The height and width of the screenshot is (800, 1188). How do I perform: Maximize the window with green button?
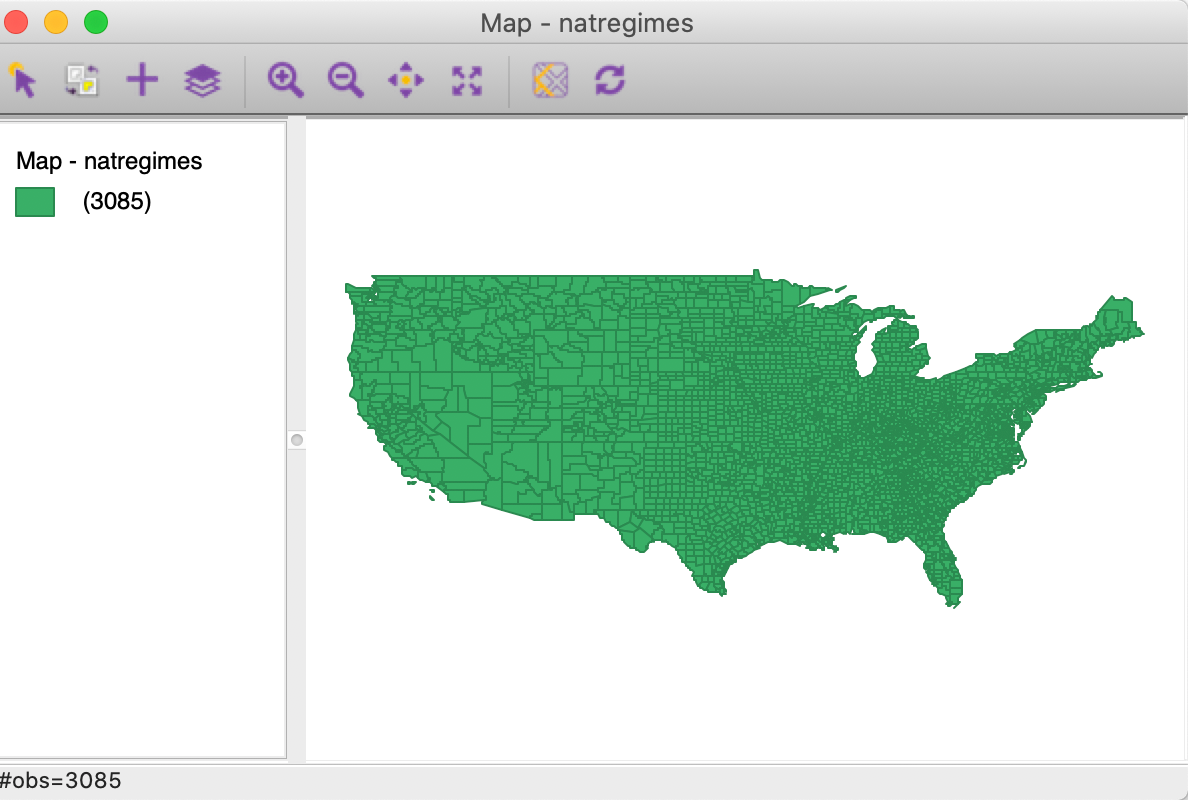pos(96,23)
